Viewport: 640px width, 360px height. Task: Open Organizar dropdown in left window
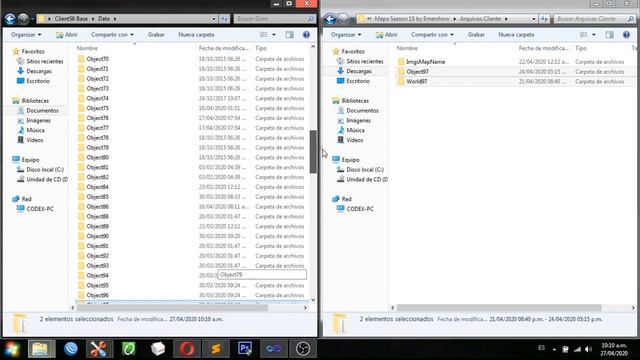tap(26, 35)
